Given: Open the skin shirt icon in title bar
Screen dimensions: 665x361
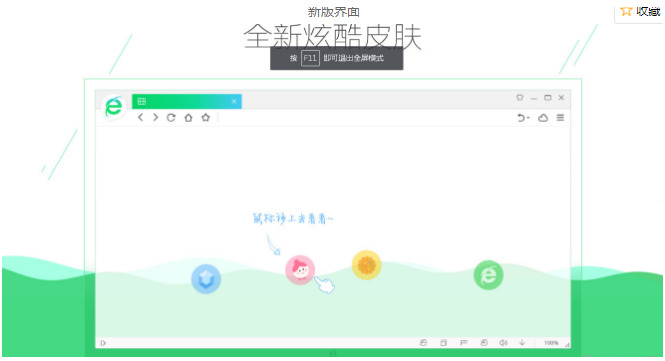Looking at the screenshot, I should (520, 98).
